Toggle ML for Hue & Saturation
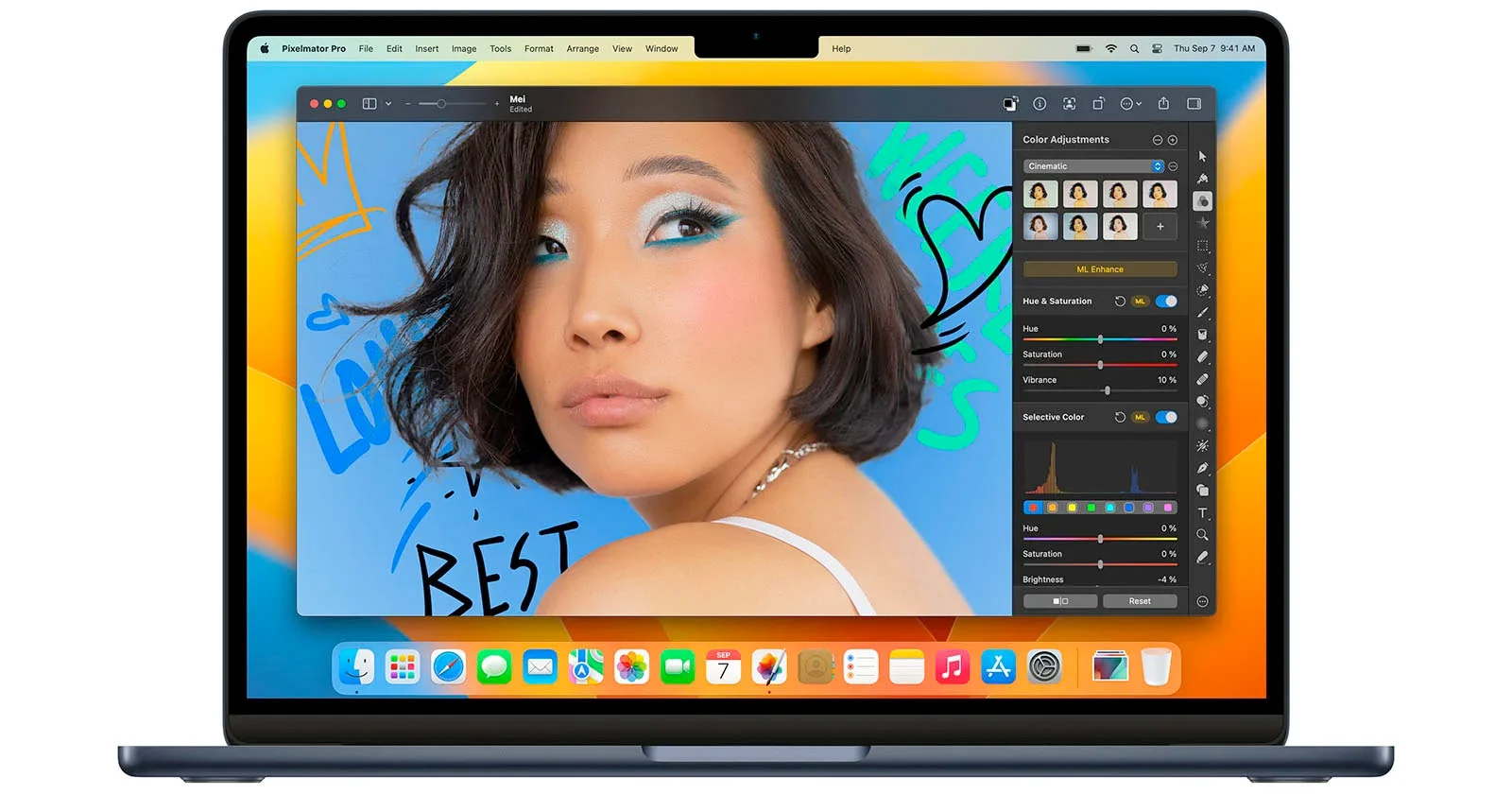Screen dimensions: 1512x794 (1140, 302)
